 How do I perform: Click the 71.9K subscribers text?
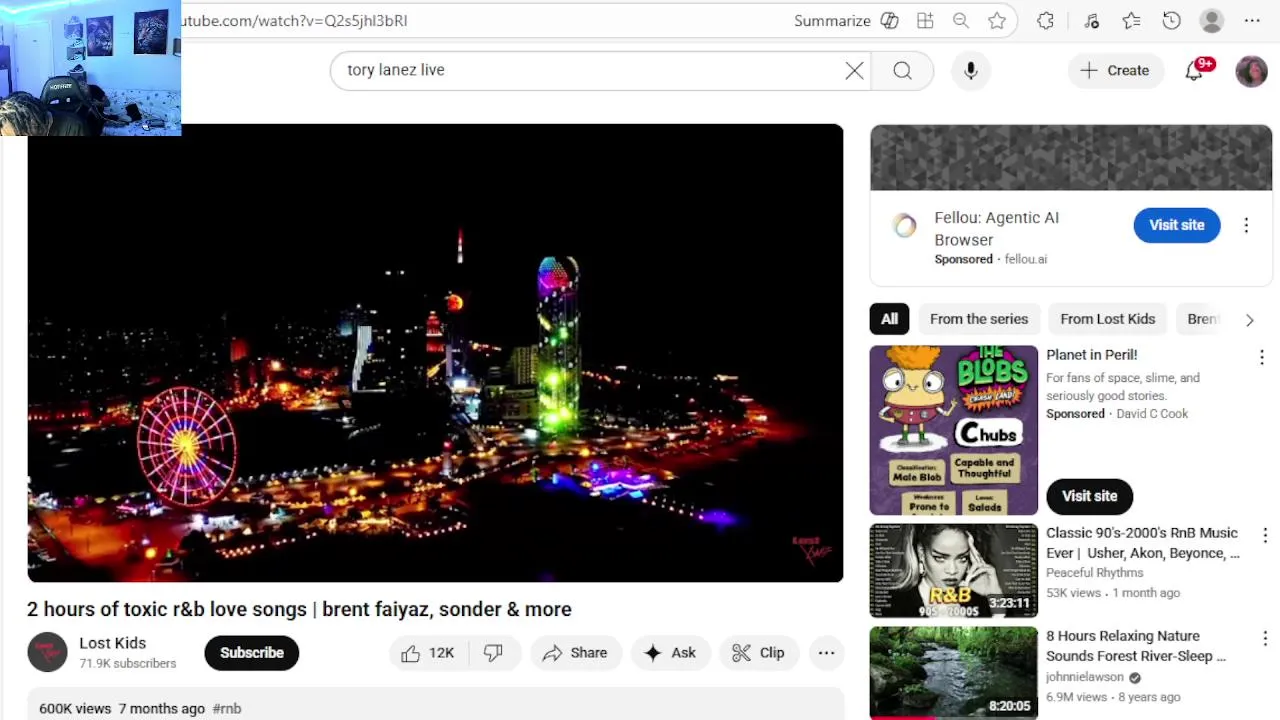click(127, 663)
